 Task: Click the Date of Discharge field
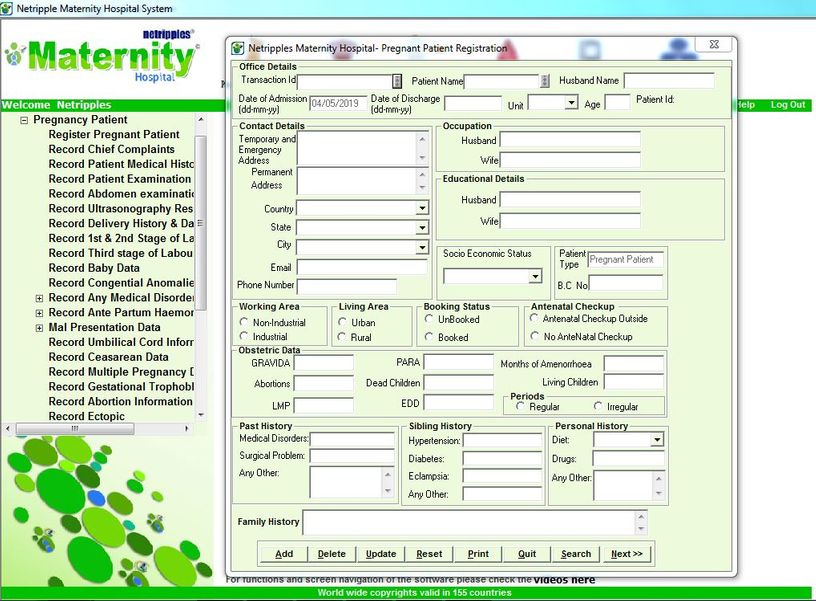click(473, 103)
